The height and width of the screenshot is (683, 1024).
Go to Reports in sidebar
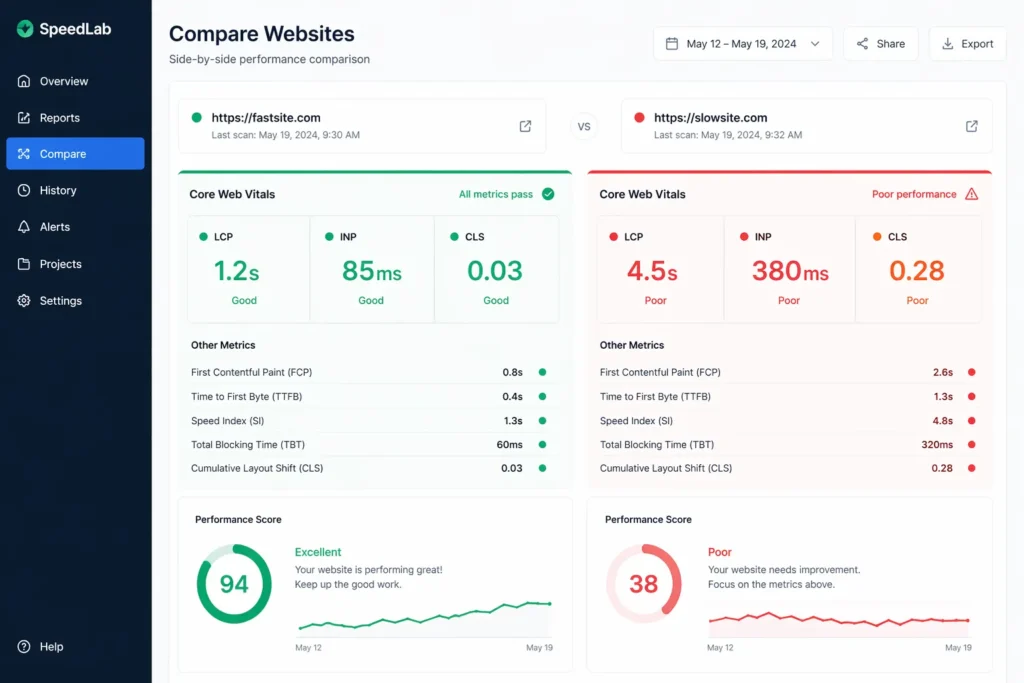(x=75, y=118)
